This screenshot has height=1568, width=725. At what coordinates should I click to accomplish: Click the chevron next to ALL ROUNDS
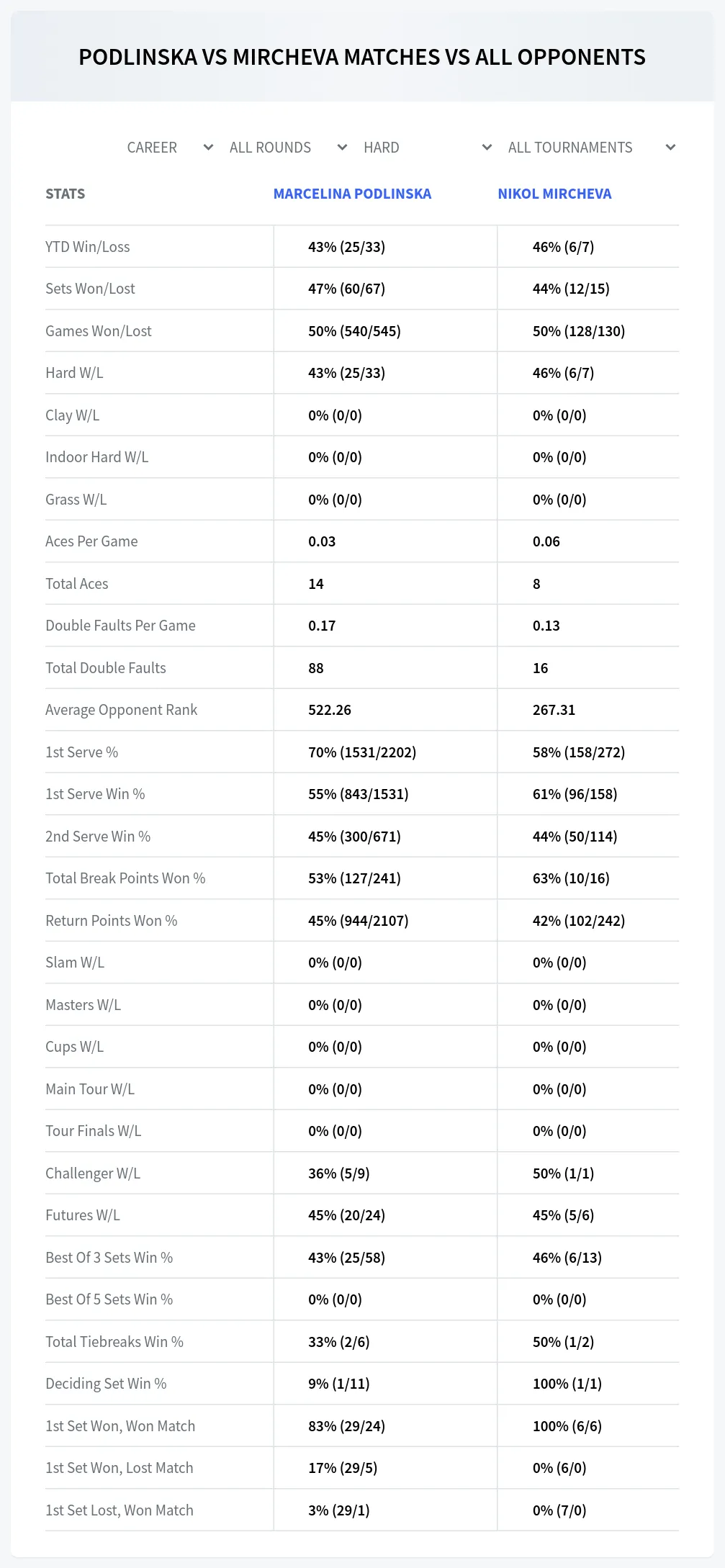point(342,148)
